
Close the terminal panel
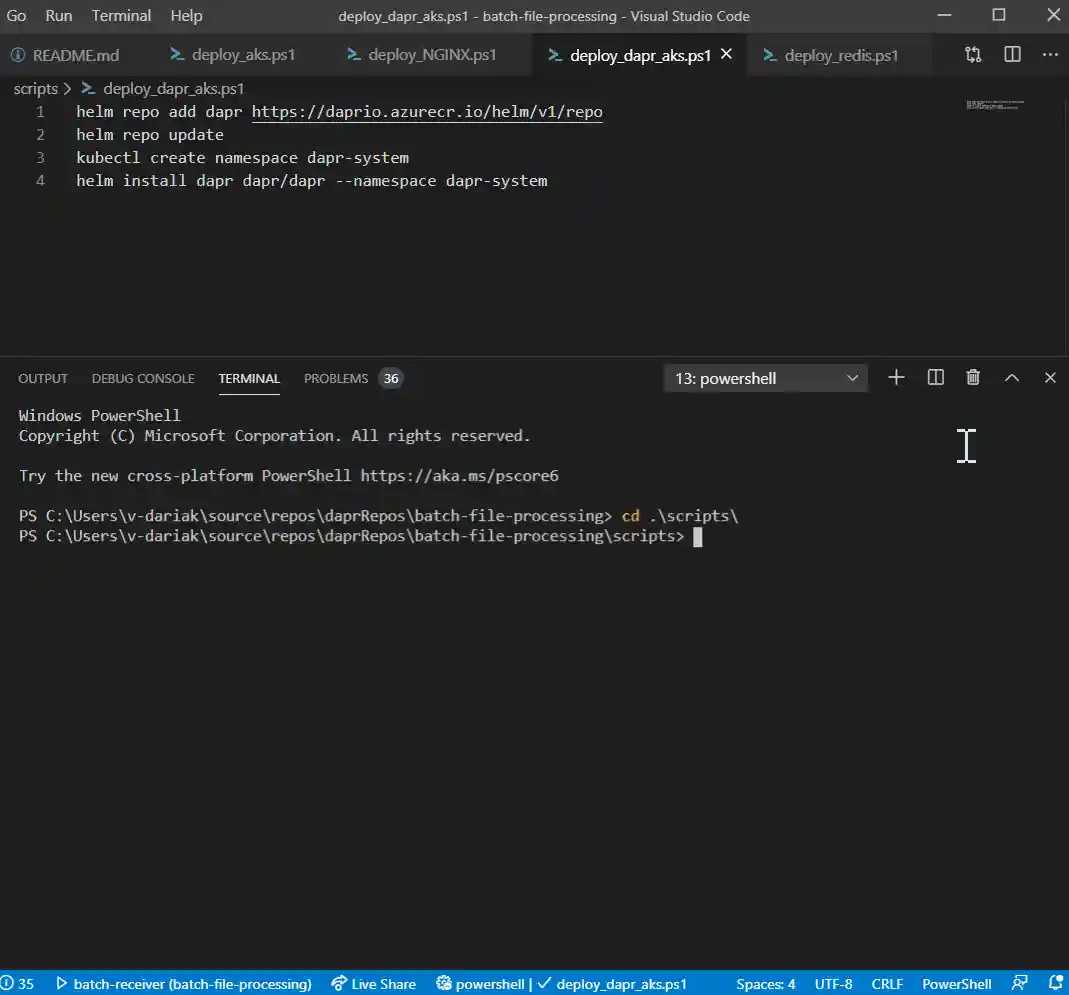[1049, 377]
